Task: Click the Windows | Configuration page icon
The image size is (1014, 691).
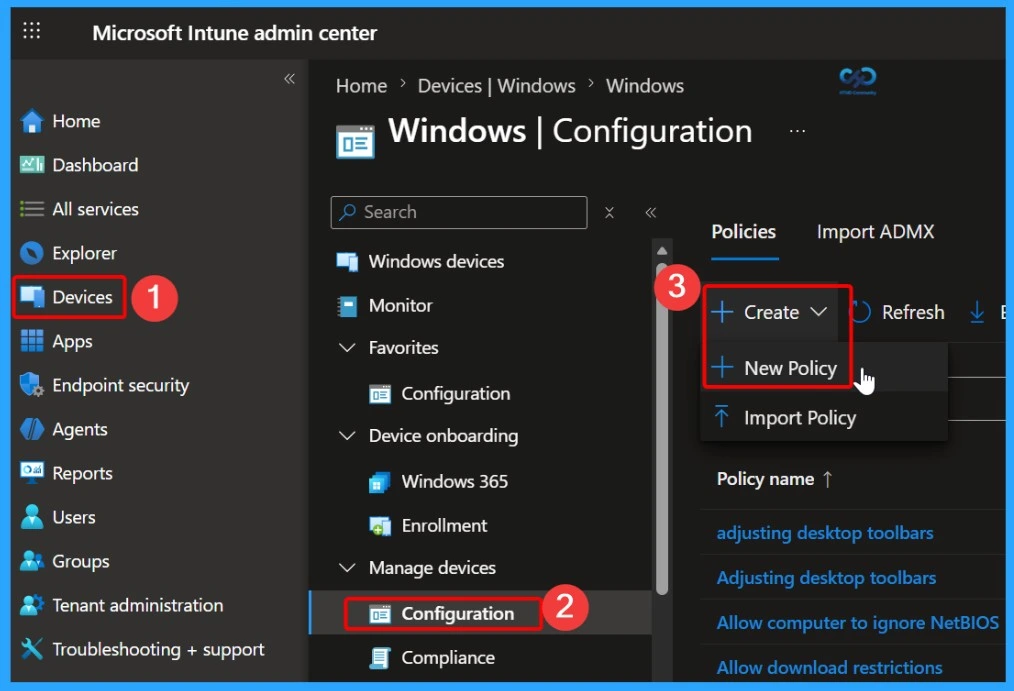Action: click(355, 141)
